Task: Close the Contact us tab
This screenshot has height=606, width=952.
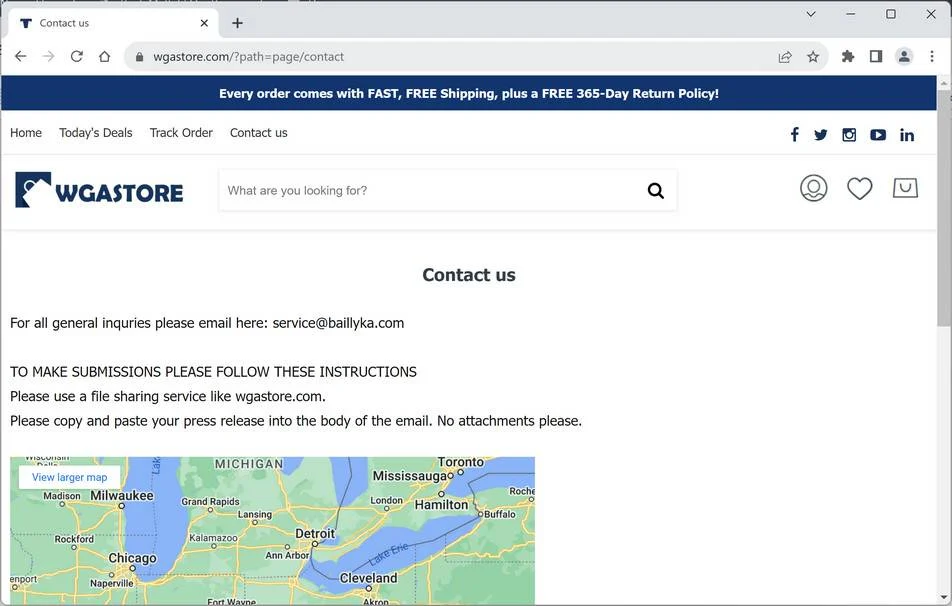Action: click(204, 23)
